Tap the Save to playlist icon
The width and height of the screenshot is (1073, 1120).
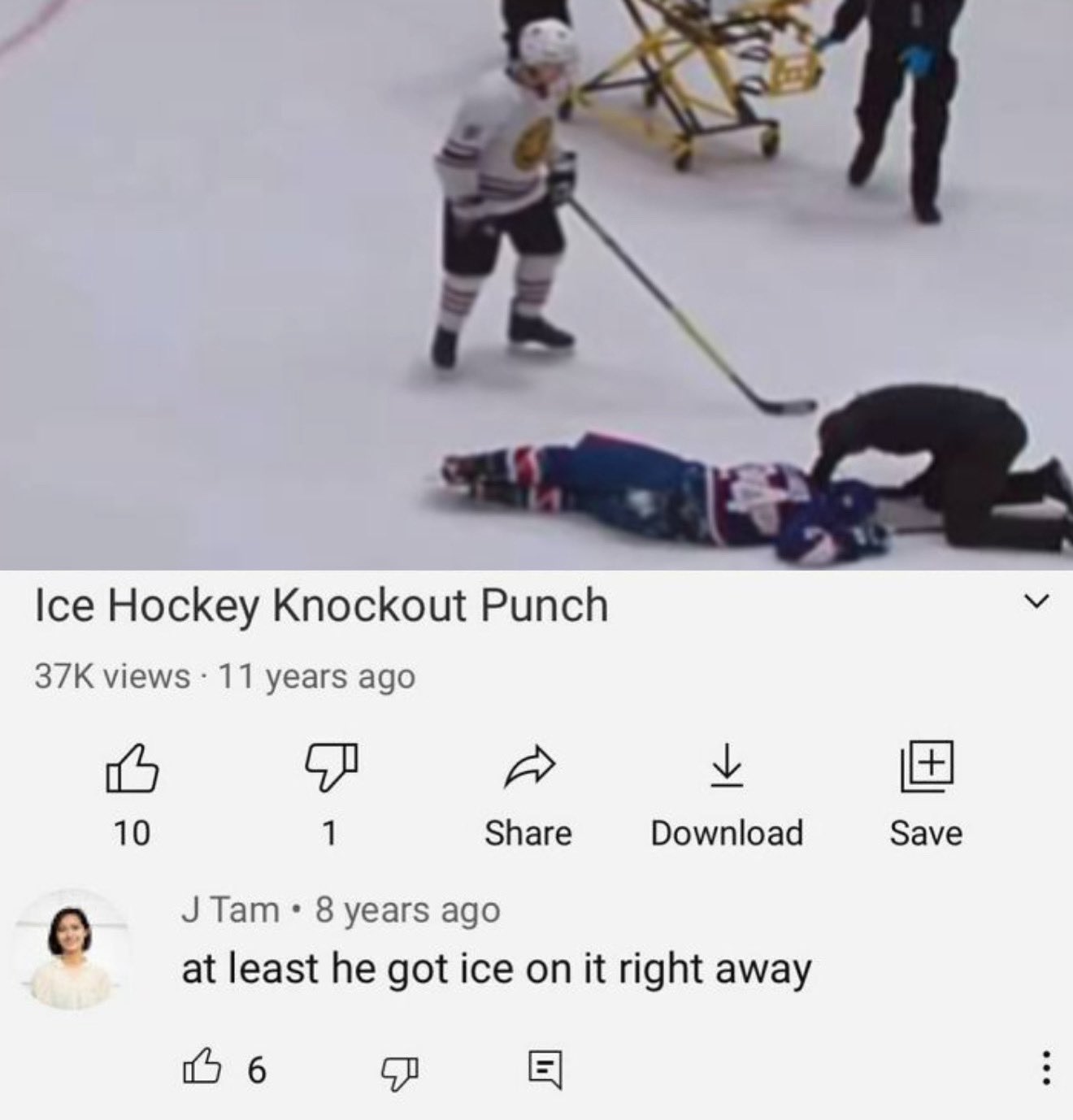pyautogui.click(x=926, y=767)
